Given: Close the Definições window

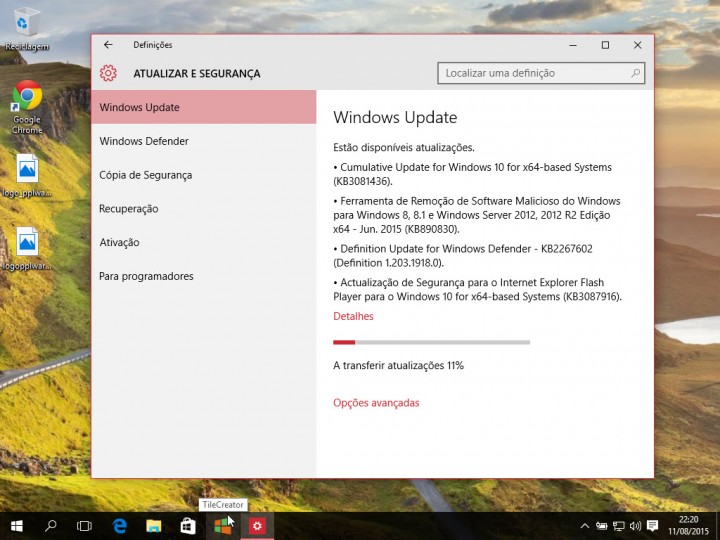Looking at the screenshot, I should pos(637,45).
